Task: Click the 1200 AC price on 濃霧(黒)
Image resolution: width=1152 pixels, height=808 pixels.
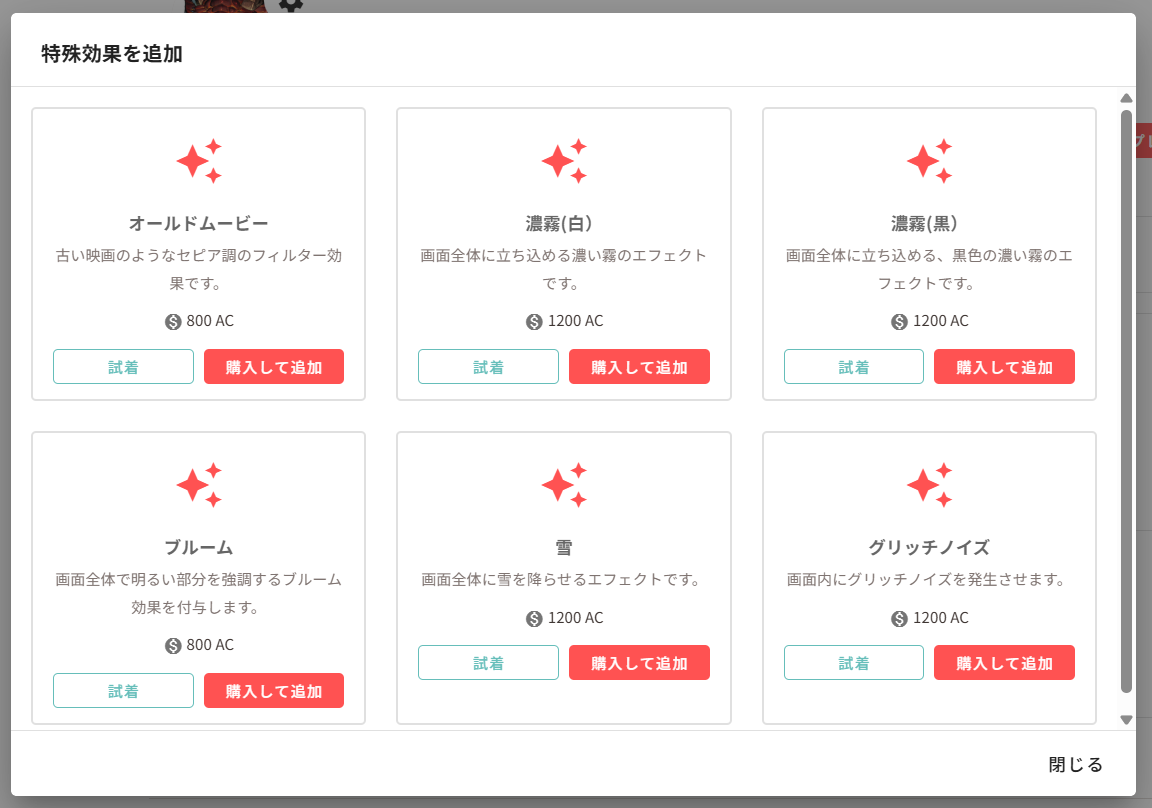Action: click(x=940, y=321)
